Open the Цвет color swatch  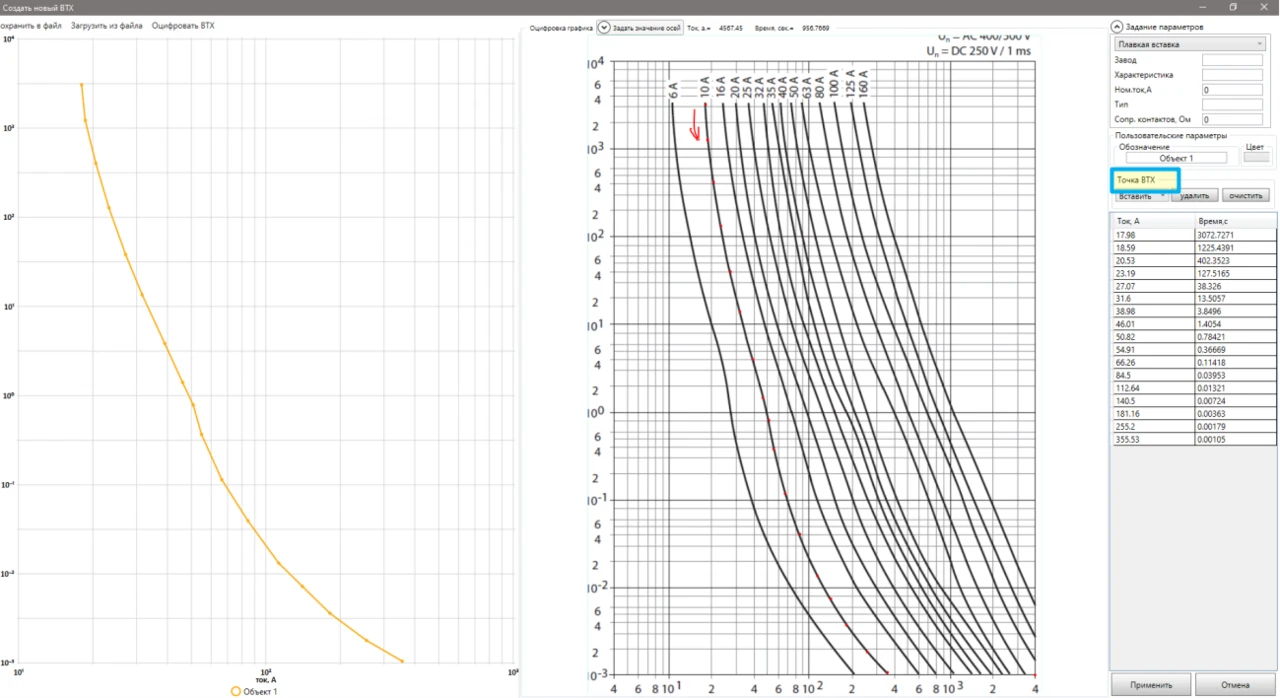click(x=1256, y=157)
